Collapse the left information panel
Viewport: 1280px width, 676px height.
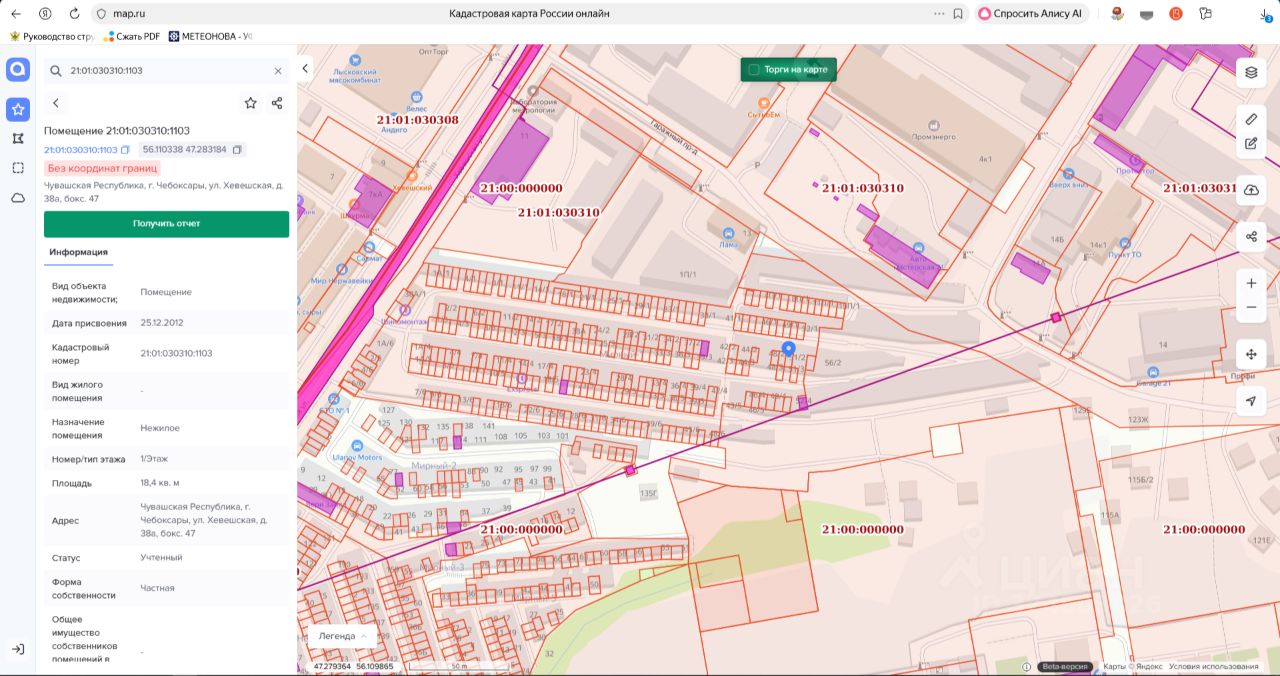click(x=306, y=69)
